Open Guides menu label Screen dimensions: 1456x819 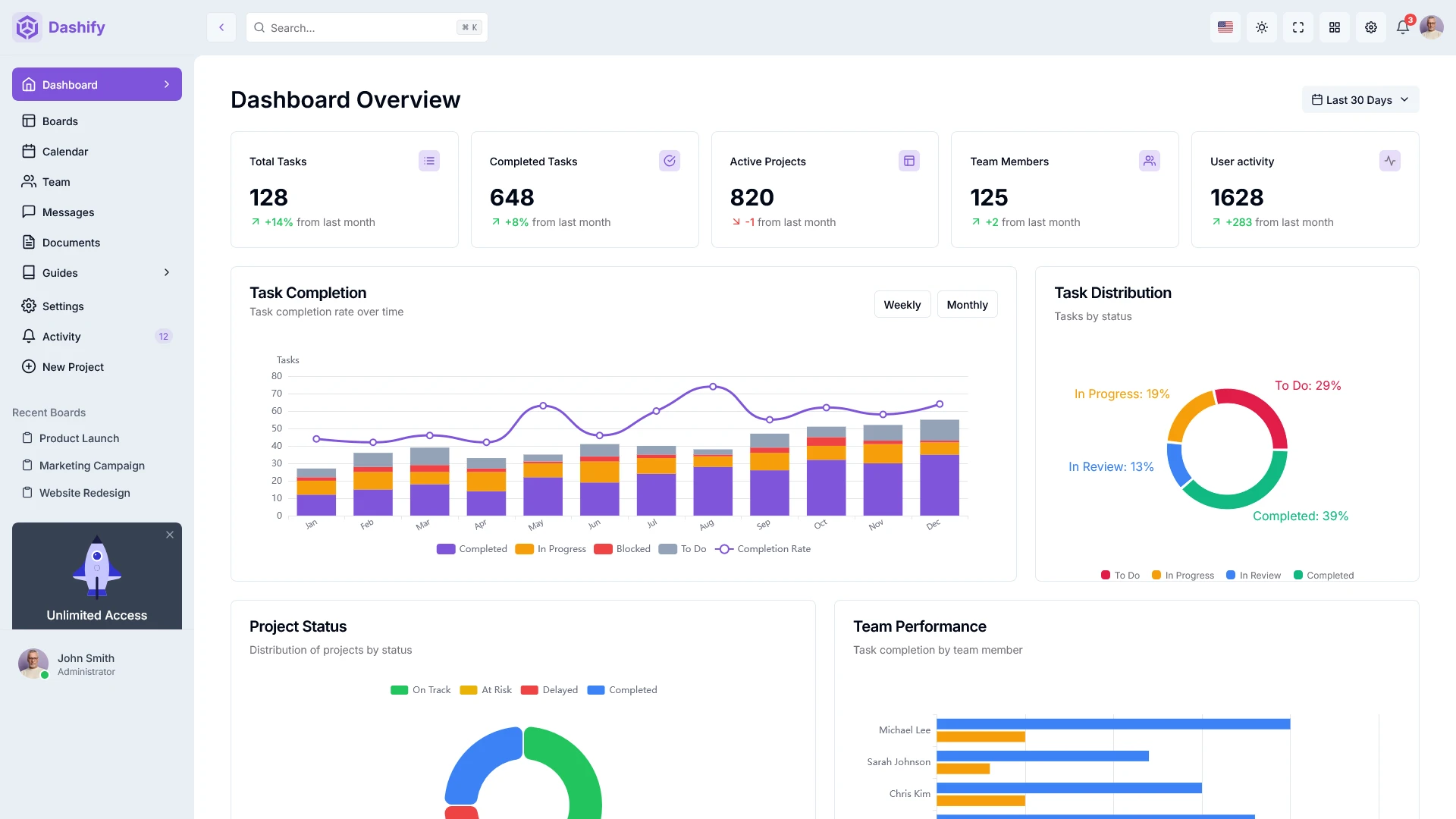coord(60,273)
